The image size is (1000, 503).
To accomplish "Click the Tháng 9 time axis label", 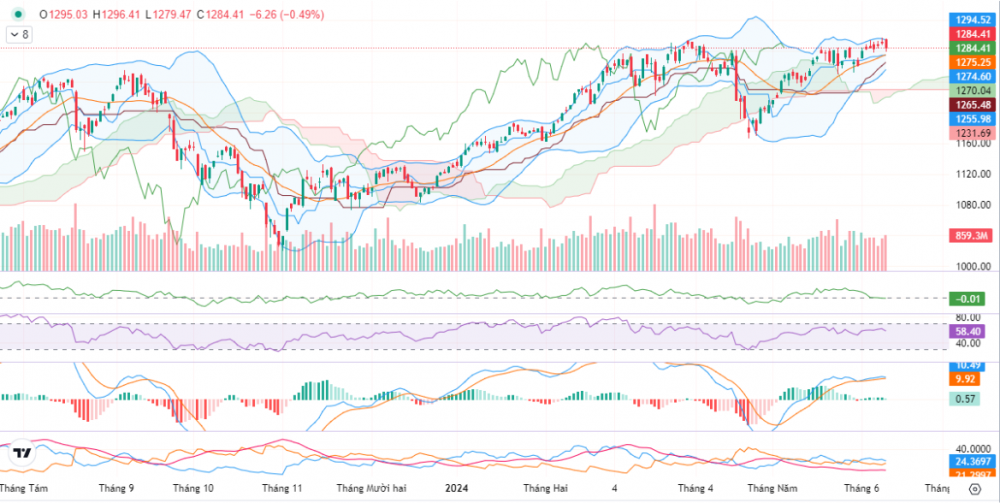I will tap(118, 489).
